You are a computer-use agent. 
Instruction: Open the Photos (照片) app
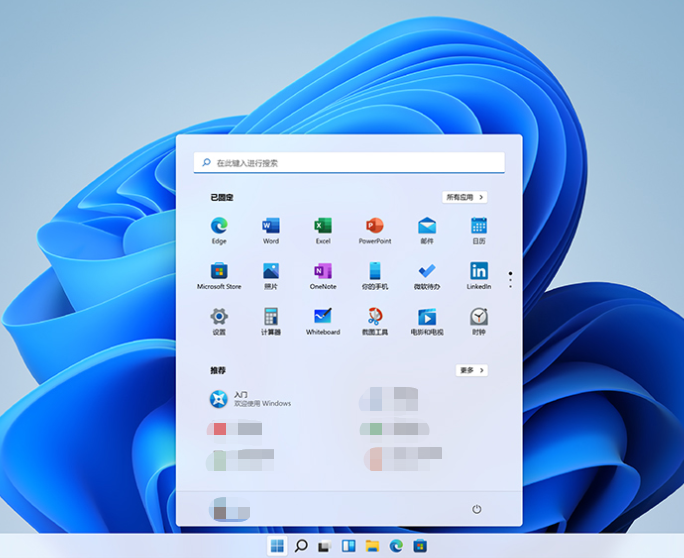click(x=271, y=276)
